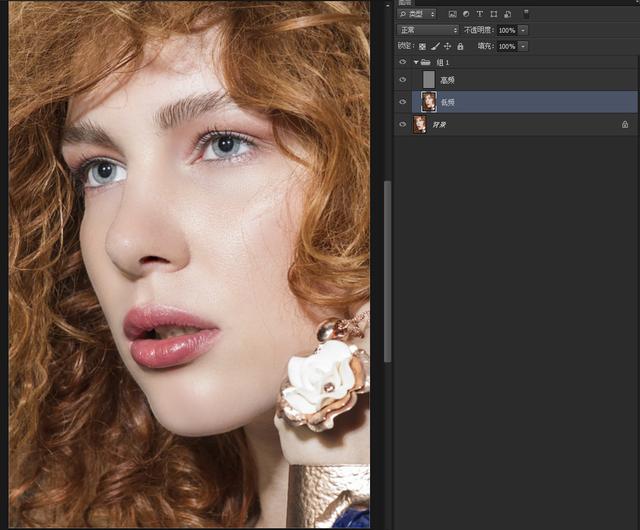Switch to the 图层 panel tab
This screenshot has height=530, width=640.
click(x=405, y=3)
